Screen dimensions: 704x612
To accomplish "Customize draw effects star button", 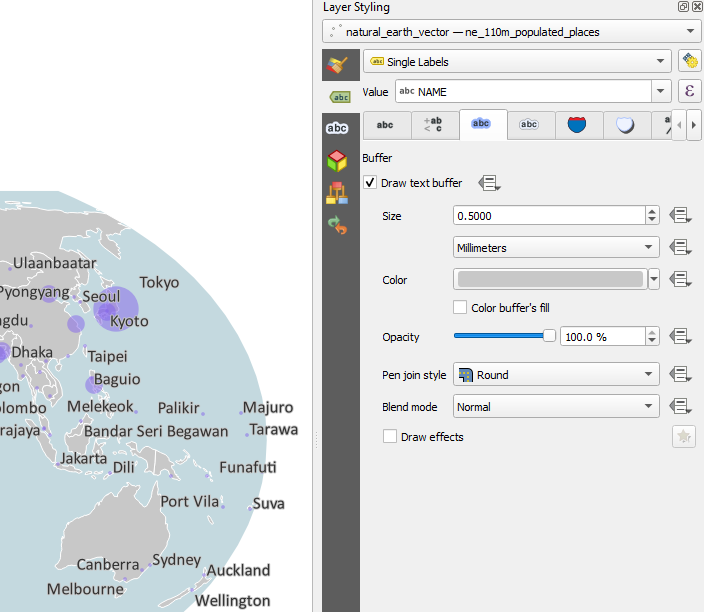I will 684,436.
